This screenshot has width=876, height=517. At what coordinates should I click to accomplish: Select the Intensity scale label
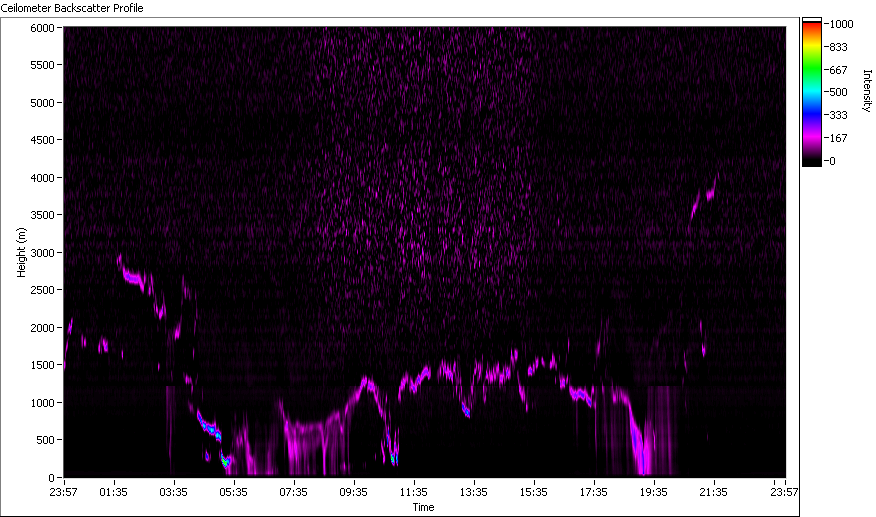pos(867,91)
